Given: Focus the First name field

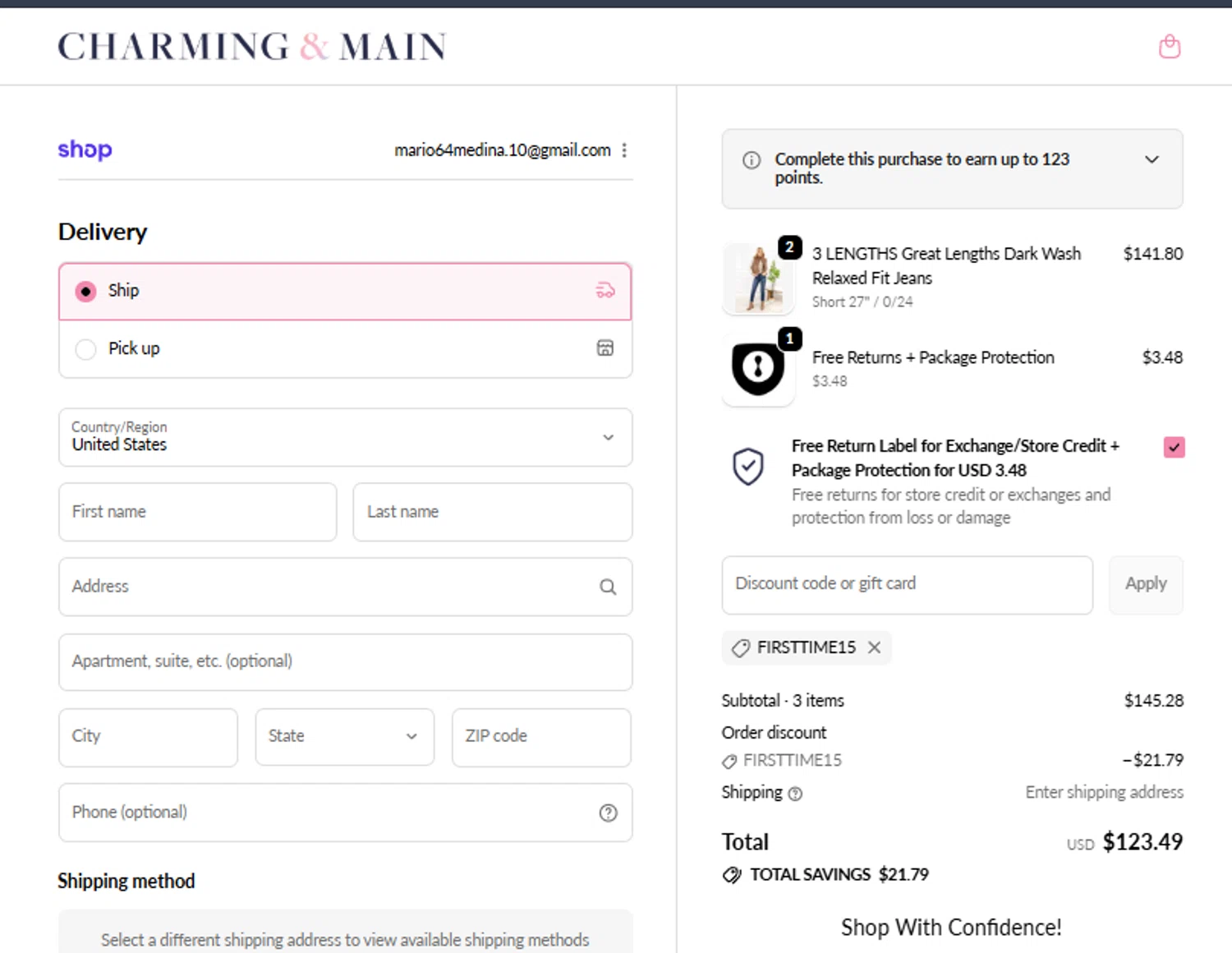Looking at the screenshot, I should tap(198, 512).
